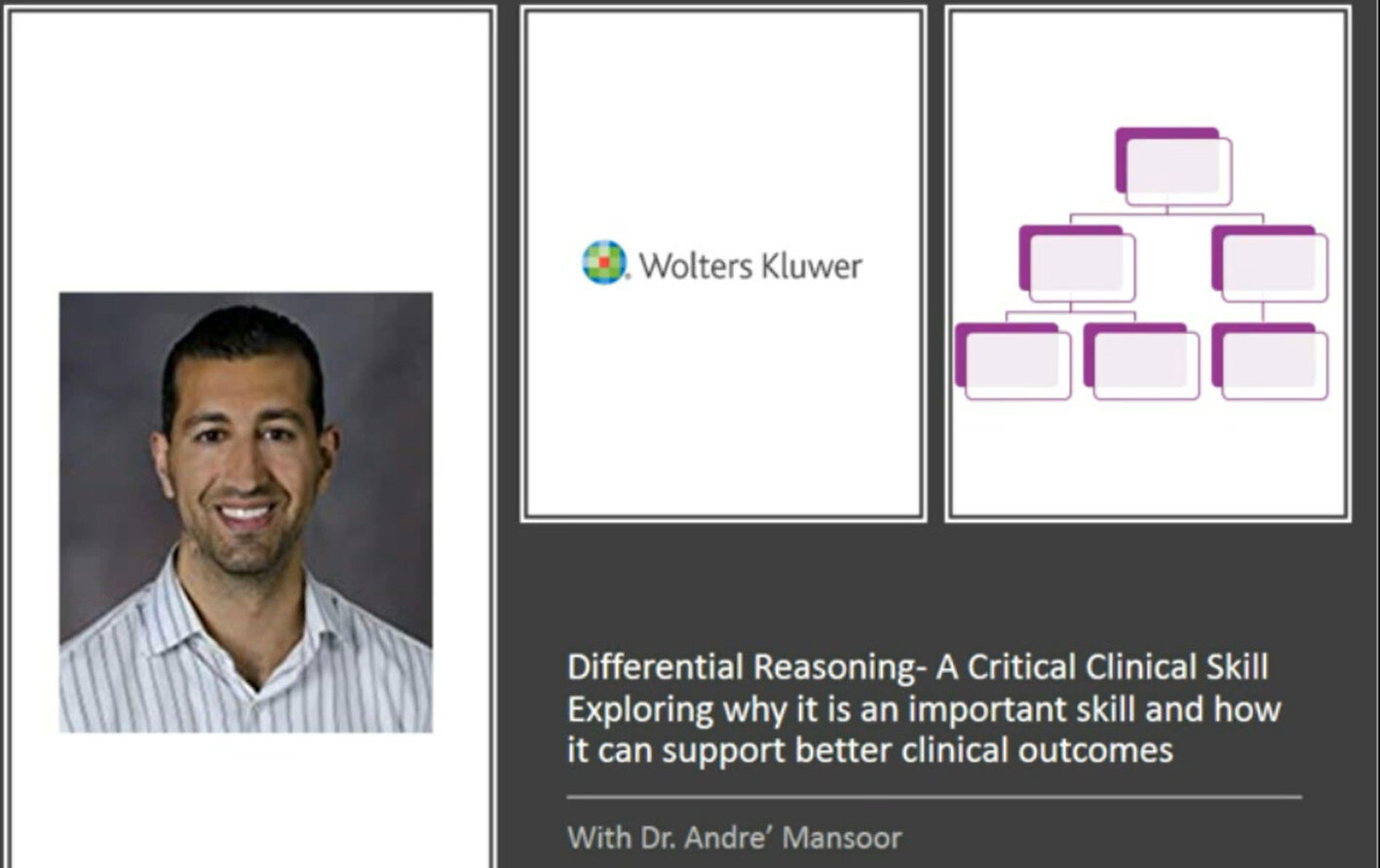The width and height of the screenshot is (1380, 868).
Task: Select the "Differential Reasoning- A Critical Clinical Skill" title
Action: pyautogui.click(x=917, y=667)
